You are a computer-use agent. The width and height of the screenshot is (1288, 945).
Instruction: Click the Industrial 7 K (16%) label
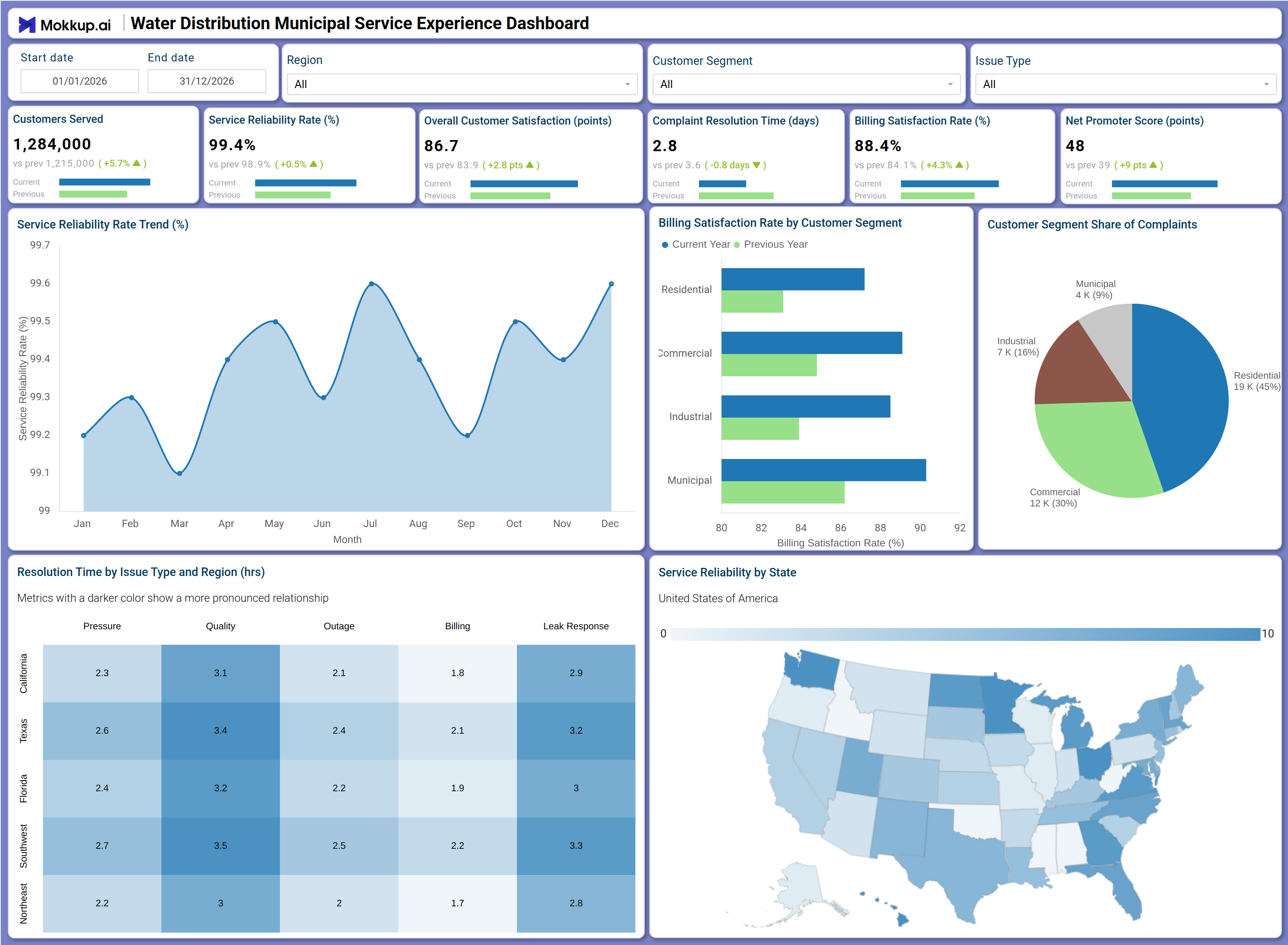point(1018,347)
